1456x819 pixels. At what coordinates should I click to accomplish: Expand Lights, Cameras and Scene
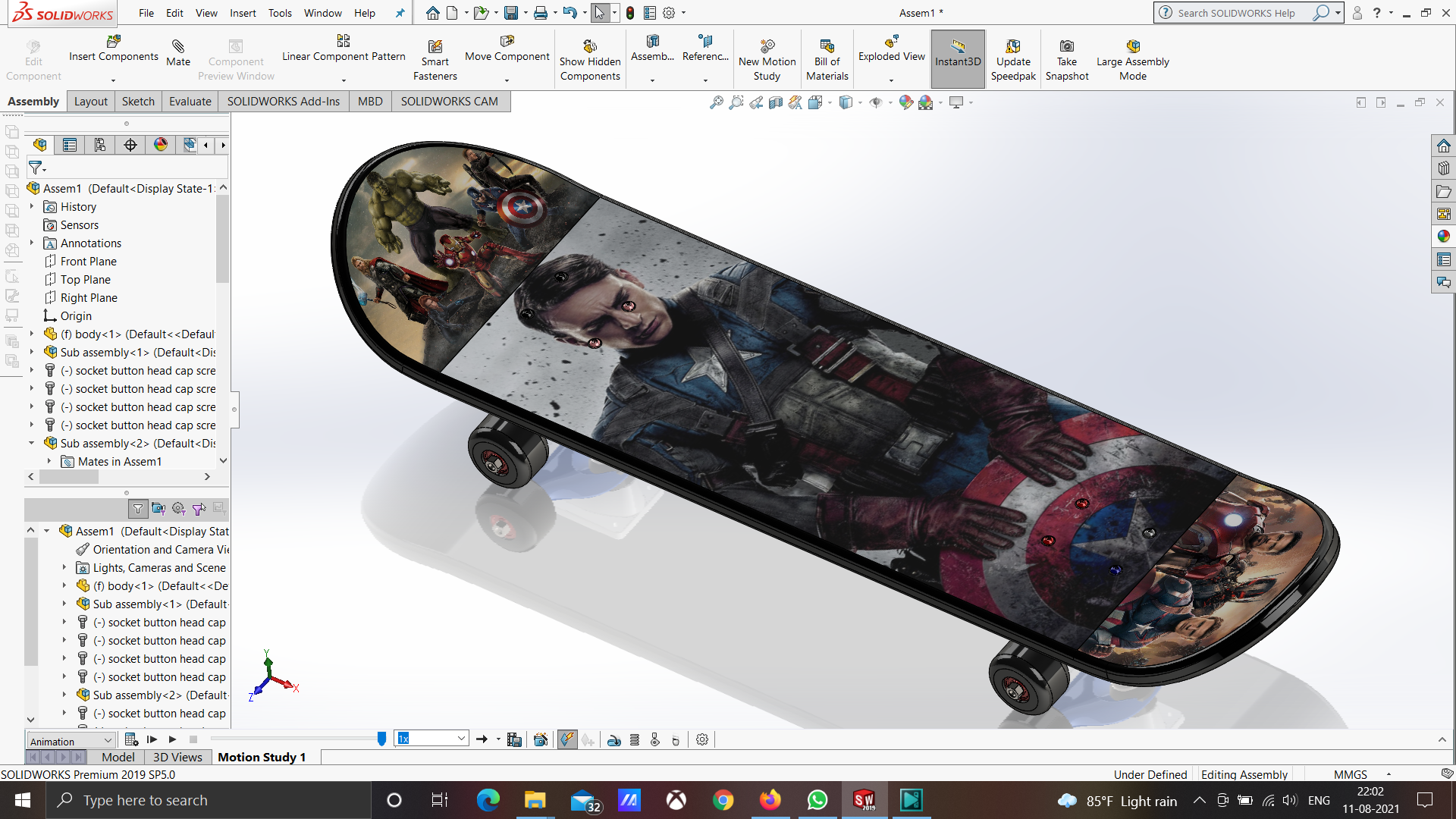click(64, 567)
